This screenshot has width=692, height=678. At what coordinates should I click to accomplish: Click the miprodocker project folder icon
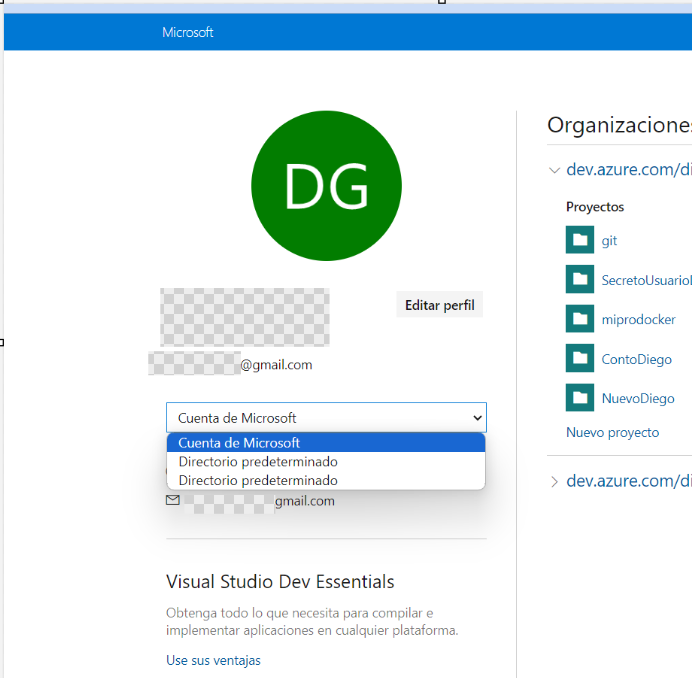[580, 318]
